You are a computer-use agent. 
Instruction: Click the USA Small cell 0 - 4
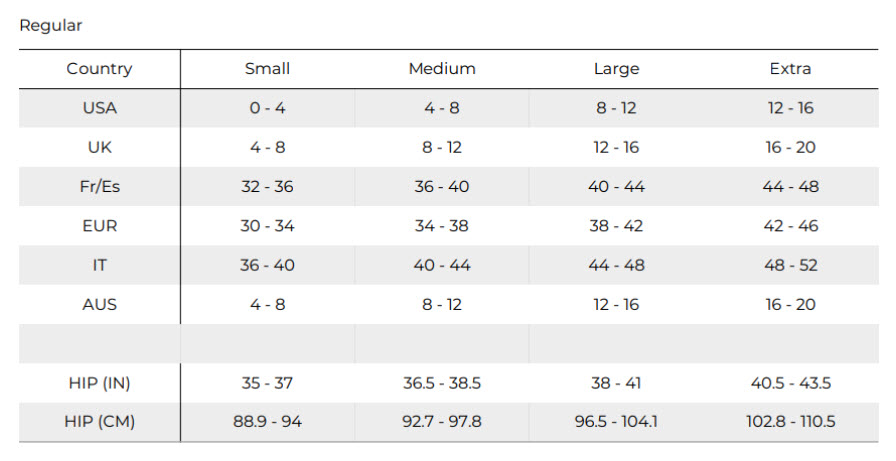267,108
